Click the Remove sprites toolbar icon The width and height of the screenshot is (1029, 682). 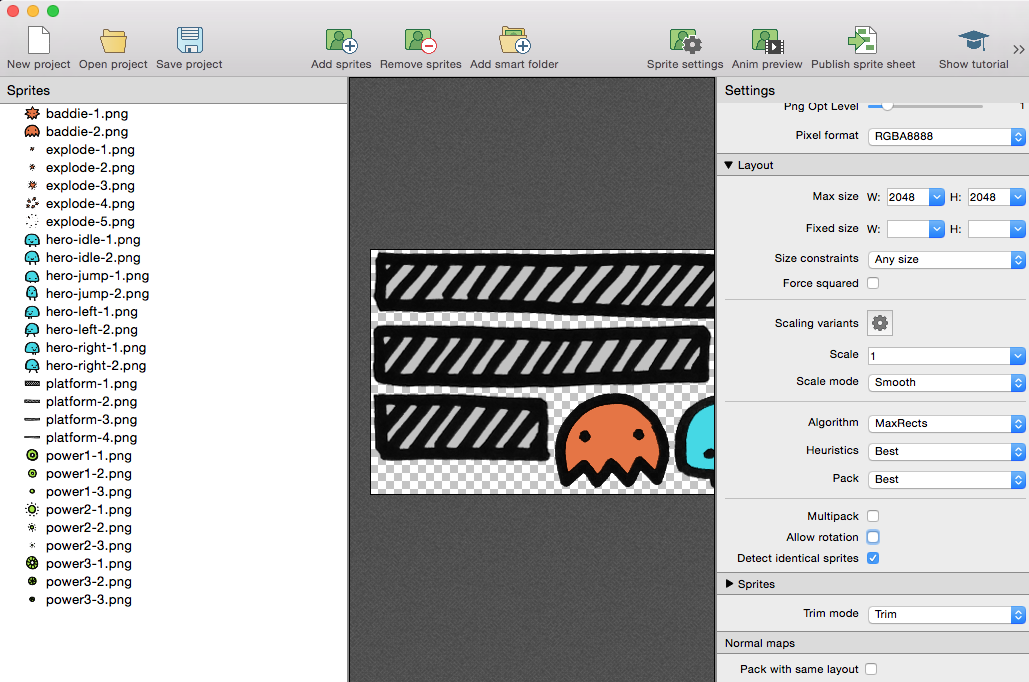pyautogui.click(x=421, y=41)
